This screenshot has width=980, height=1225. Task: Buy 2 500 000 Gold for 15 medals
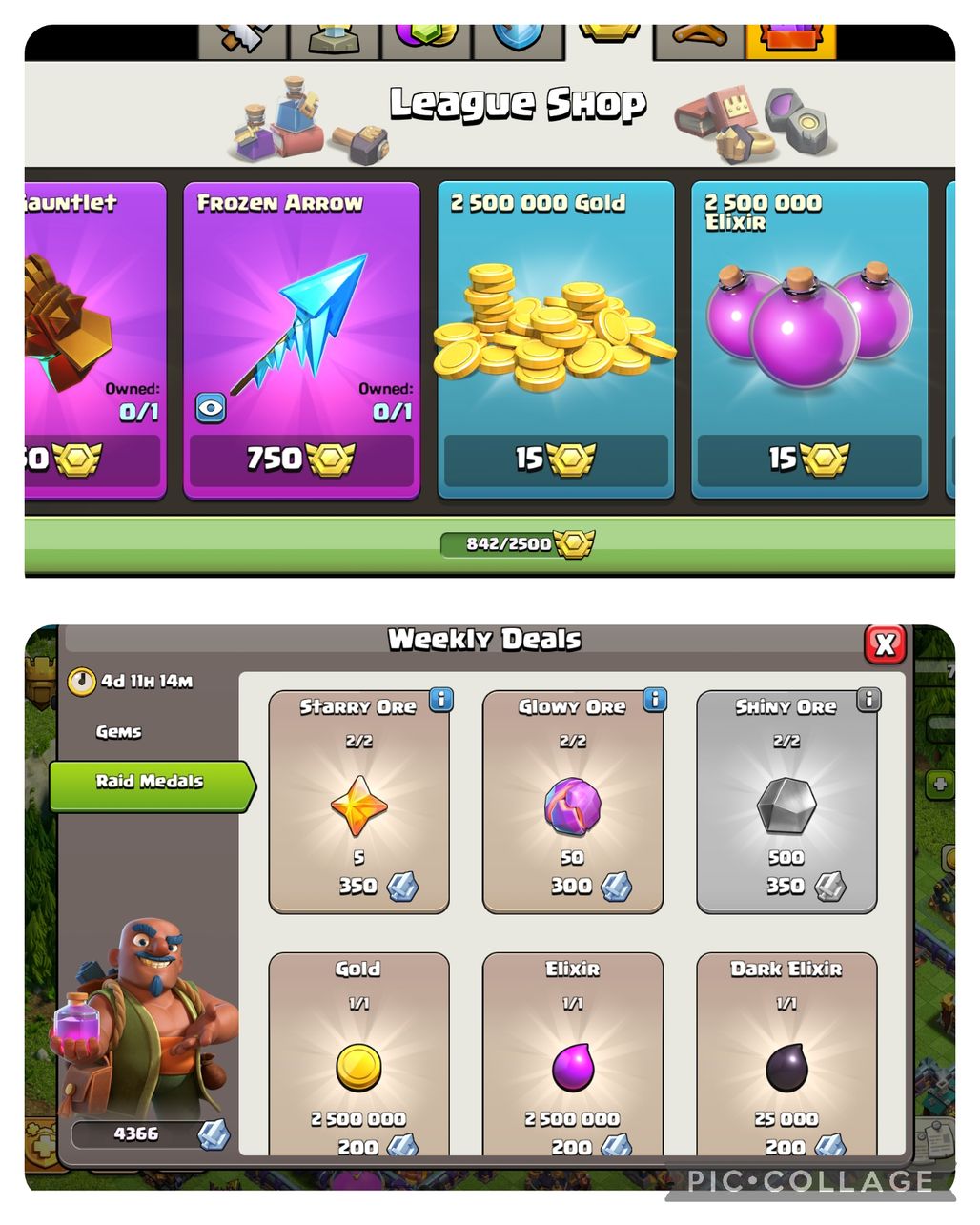(556, 460)
